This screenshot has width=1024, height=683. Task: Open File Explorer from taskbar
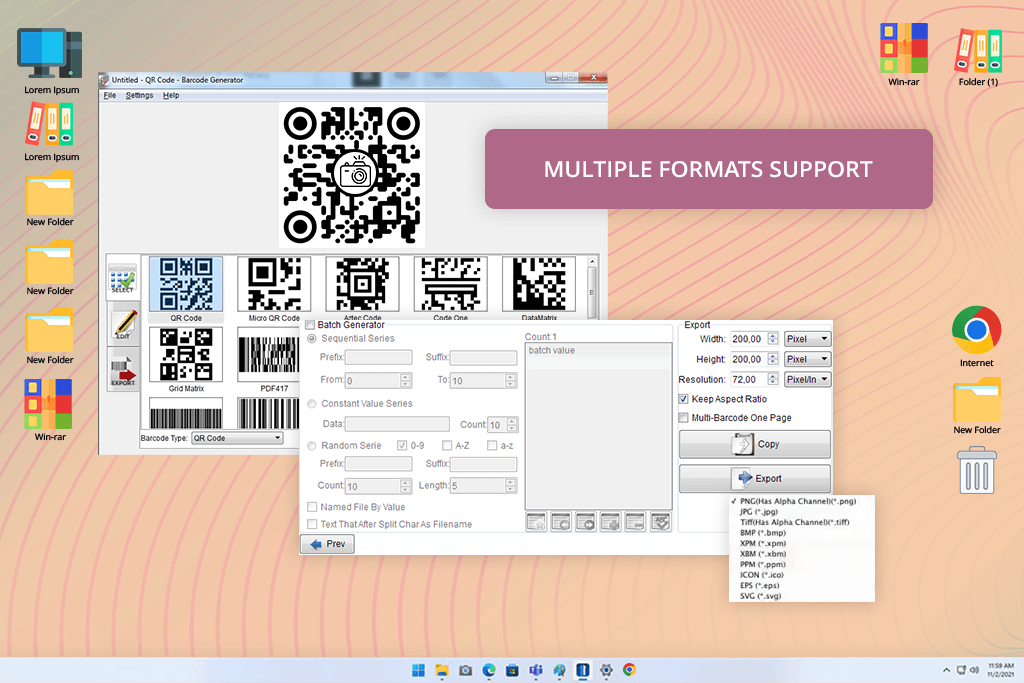click(442, 670)
